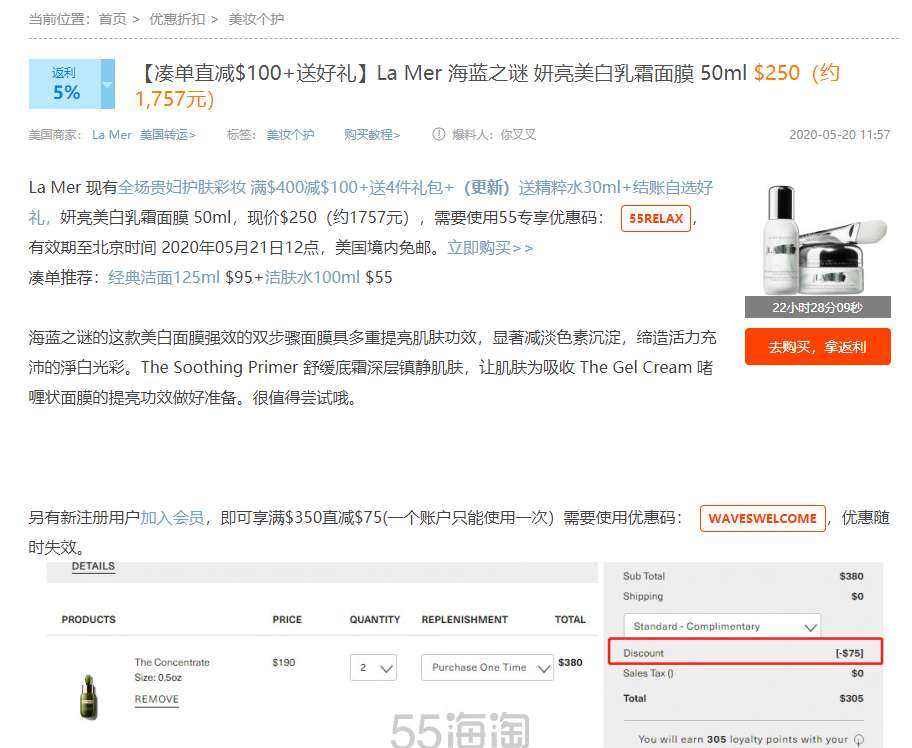The height and width of the screenshot is (748, 912).
Task: Open the Purchase One Time dropdown
Action: tap(487, 668)
